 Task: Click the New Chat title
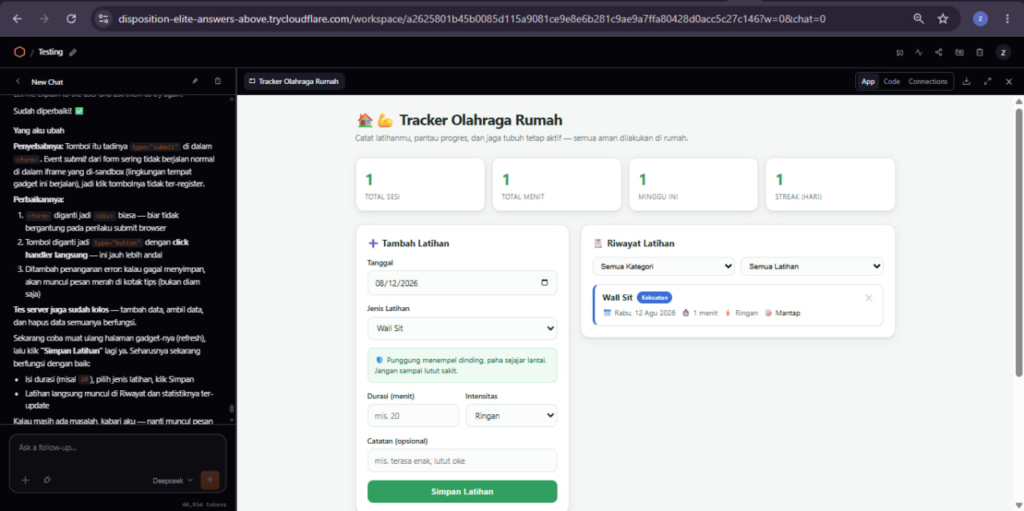point(47,82)
